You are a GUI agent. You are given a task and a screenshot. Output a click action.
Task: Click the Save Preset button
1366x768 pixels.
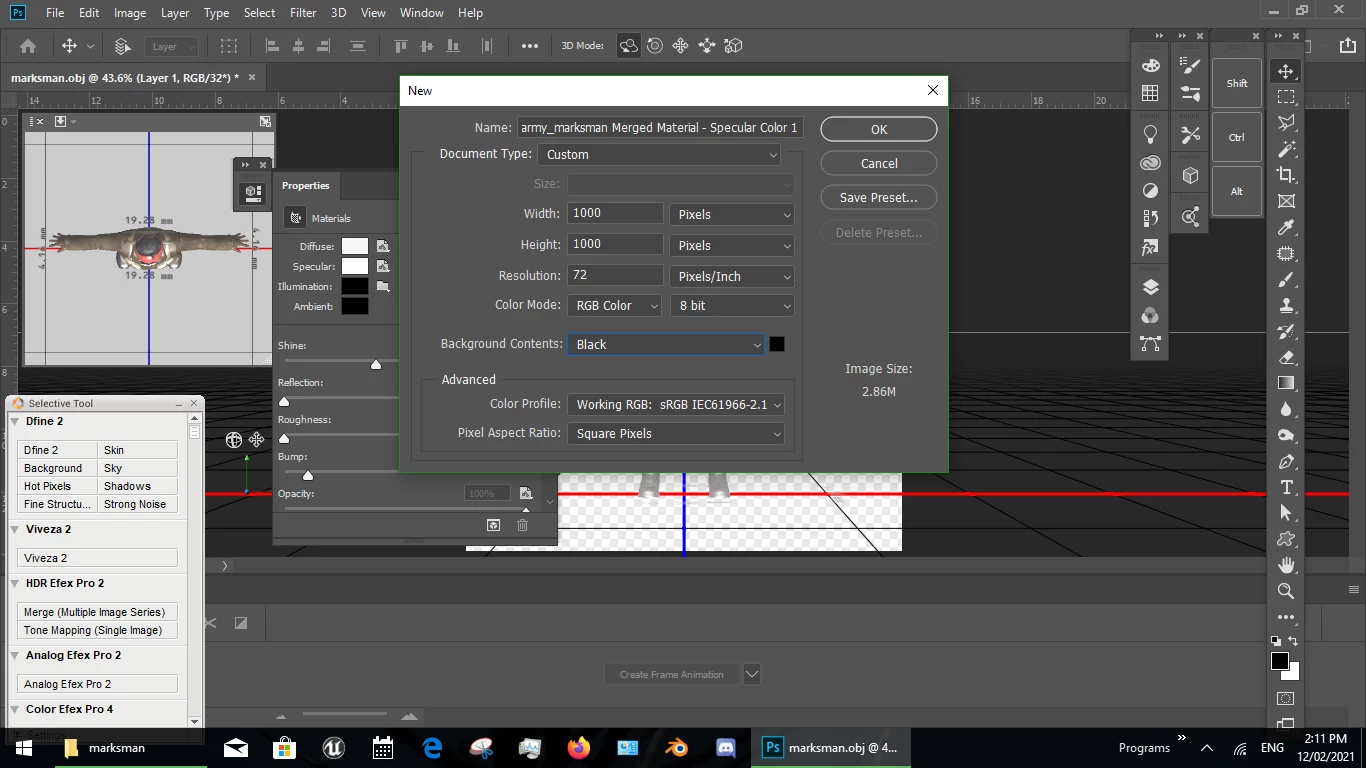[x=879, y=197]
